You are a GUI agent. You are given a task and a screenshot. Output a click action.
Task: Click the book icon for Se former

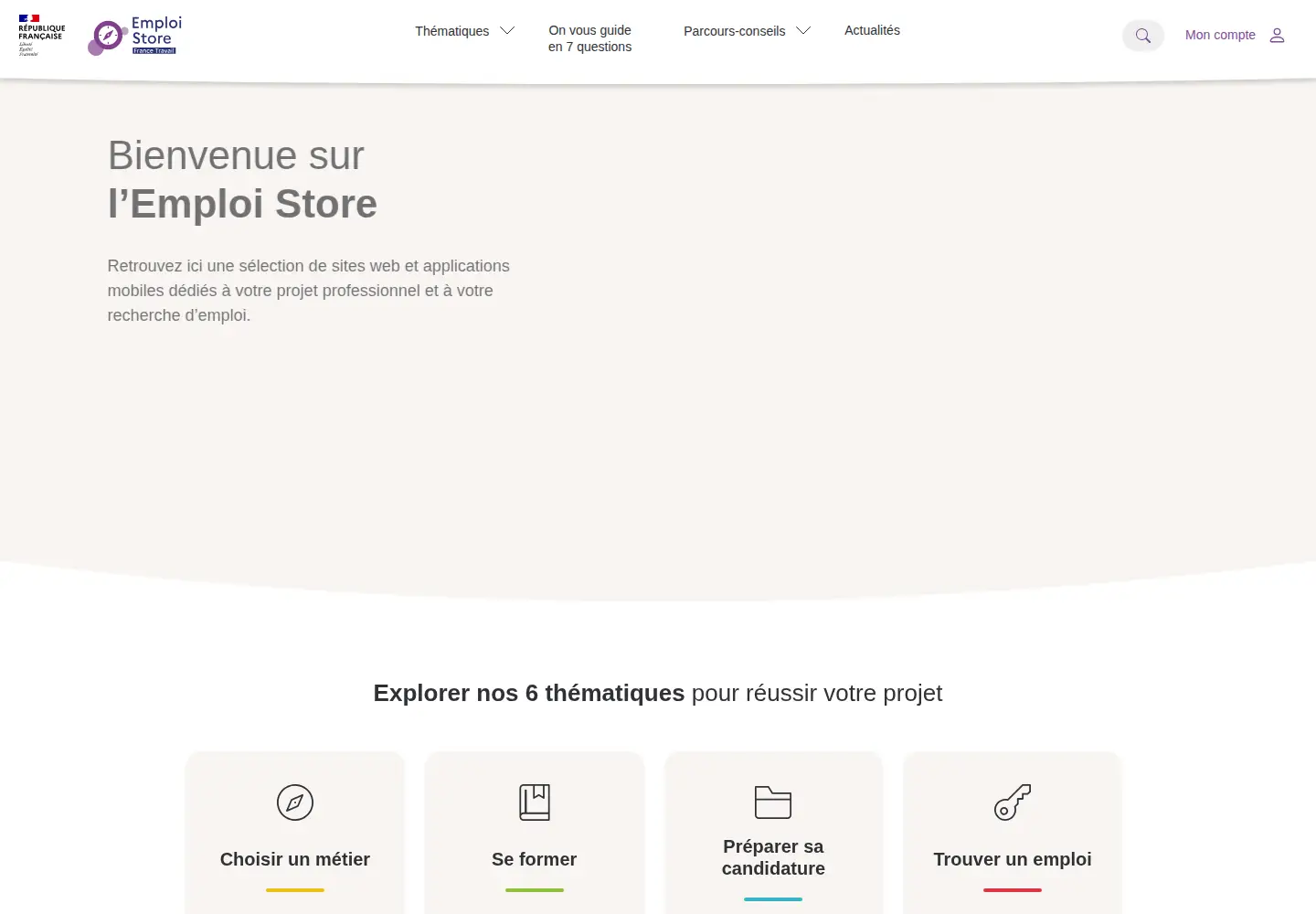click(x=535, y=802)
